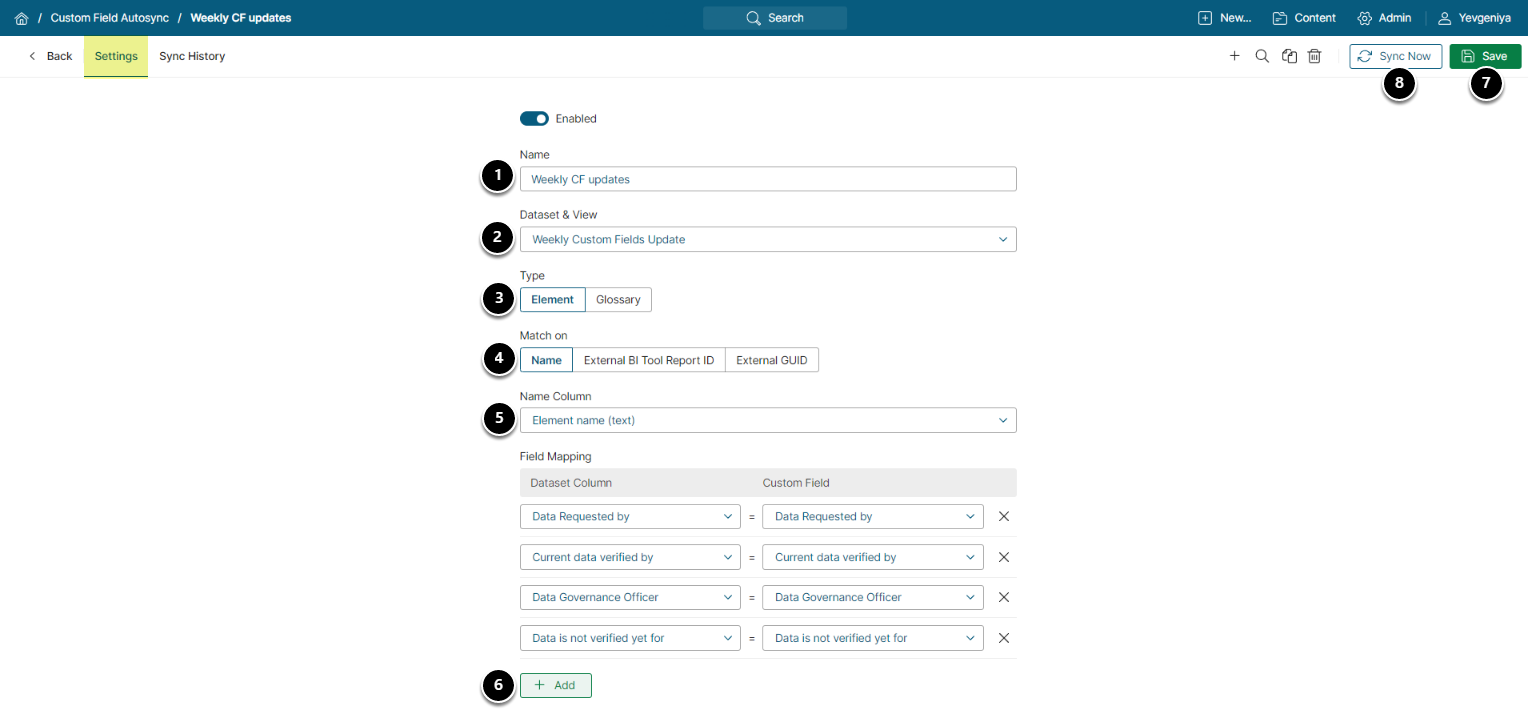Click the home icon in breadcrumb

[21, 18]
